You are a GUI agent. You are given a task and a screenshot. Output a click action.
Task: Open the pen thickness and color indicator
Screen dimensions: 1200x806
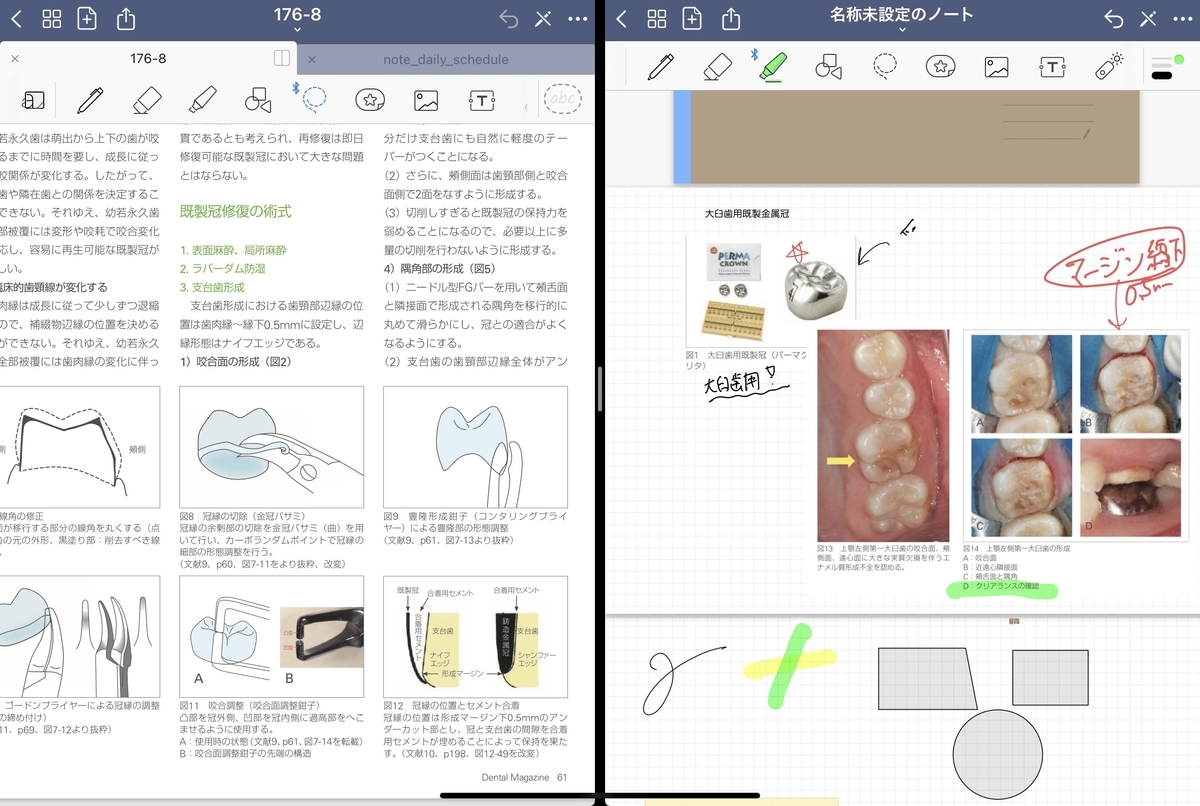point(1163,67)
